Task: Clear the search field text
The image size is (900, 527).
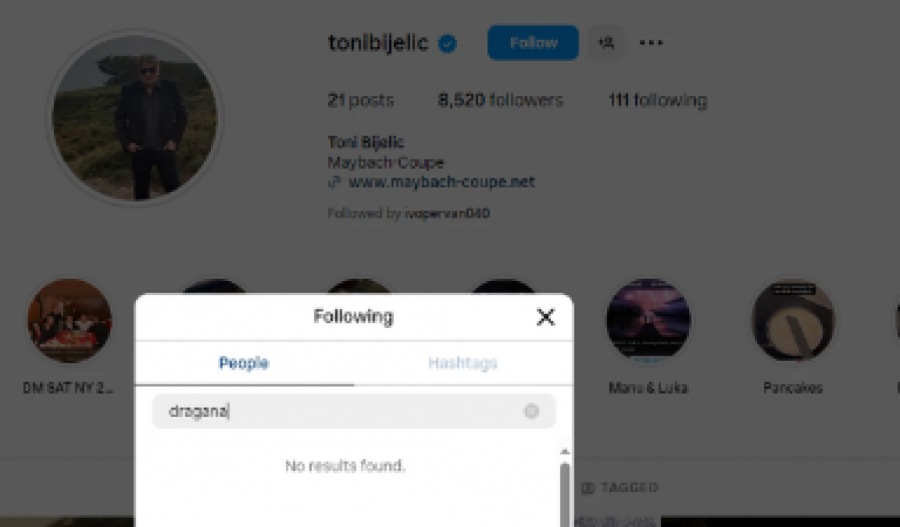Action: click(531, 411)
